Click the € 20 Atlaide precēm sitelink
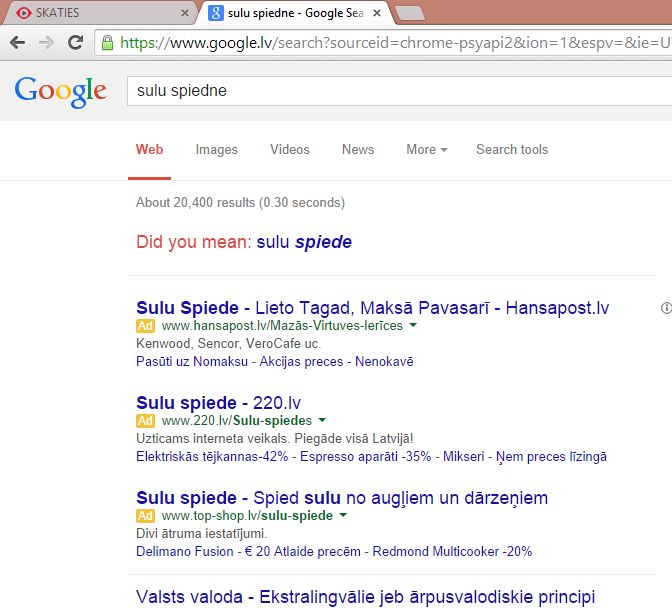 303,551
